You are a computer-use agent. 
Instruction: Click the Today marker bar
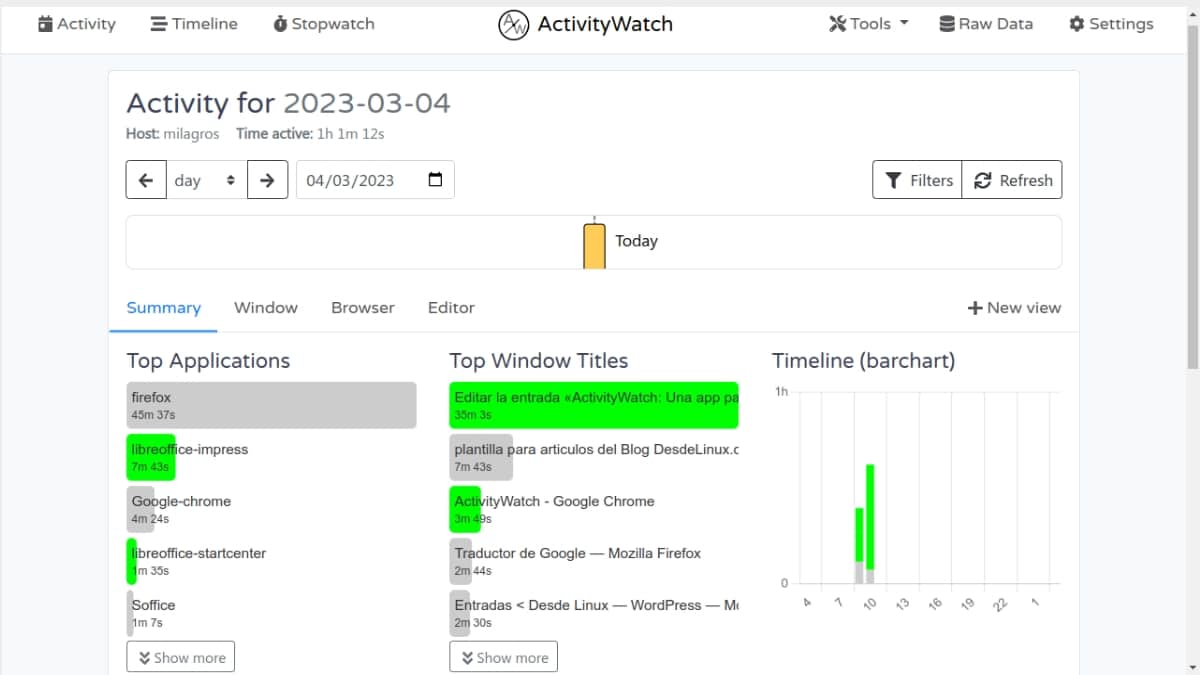tap(594, 246)
